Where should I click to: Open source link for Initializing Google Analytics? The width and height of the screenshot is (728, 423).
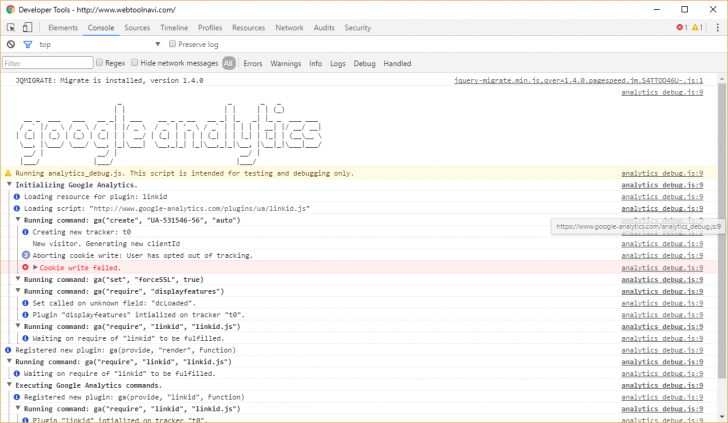[x=662, y=185]
